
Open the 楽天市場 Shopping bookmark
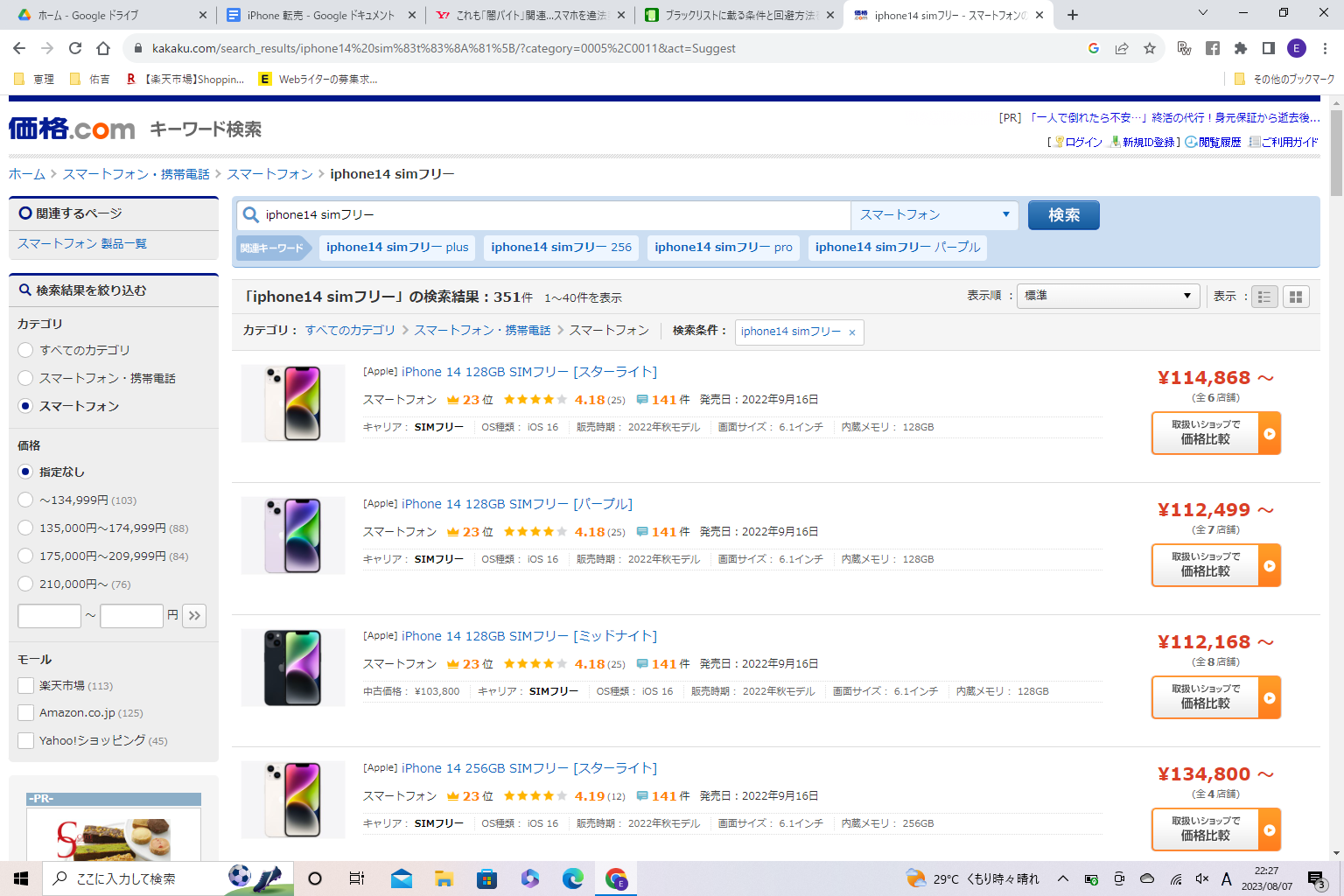185,79
